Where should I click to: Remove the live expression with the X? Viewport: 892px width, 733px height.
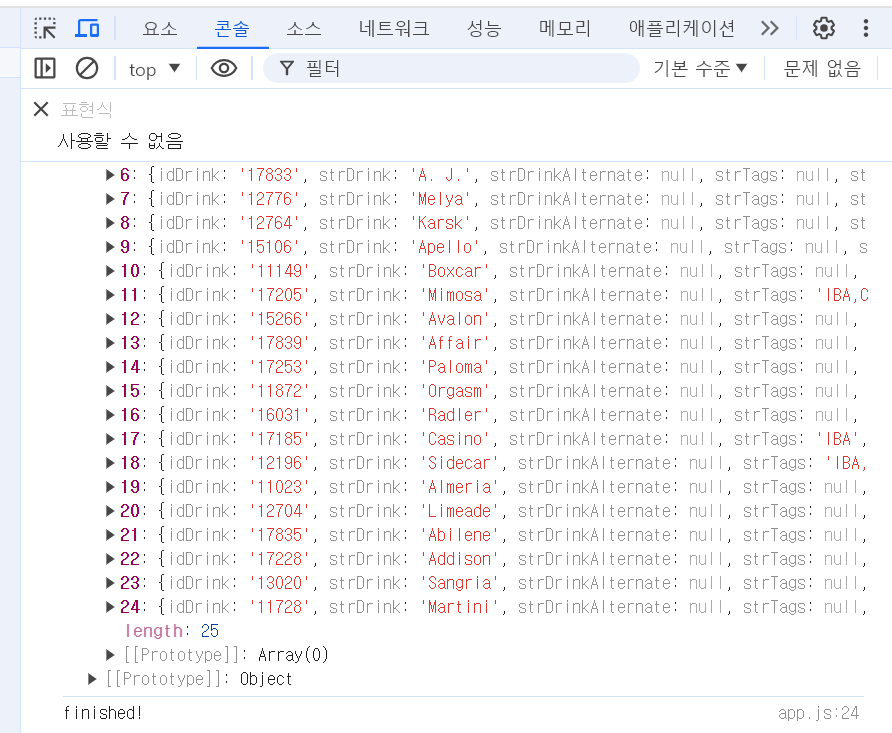41,109
